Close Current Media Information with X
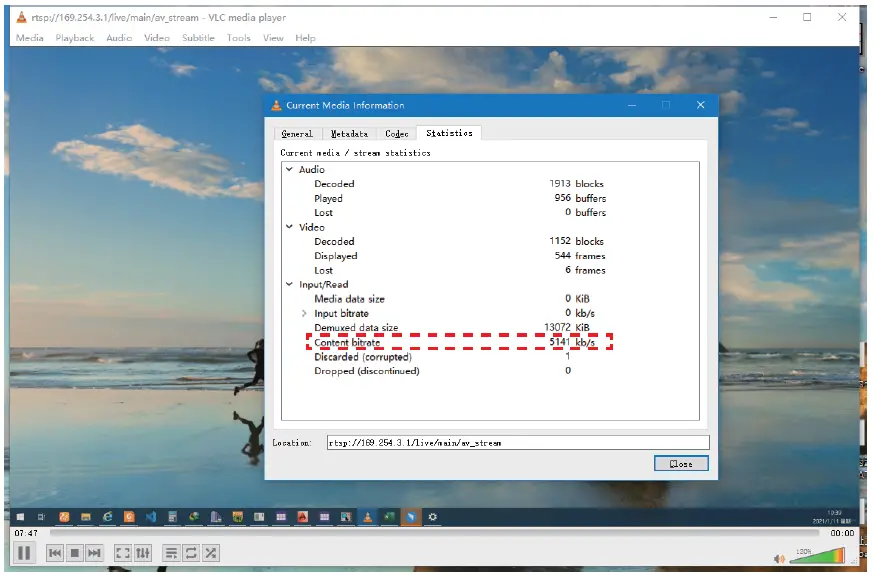 (700, 105)
